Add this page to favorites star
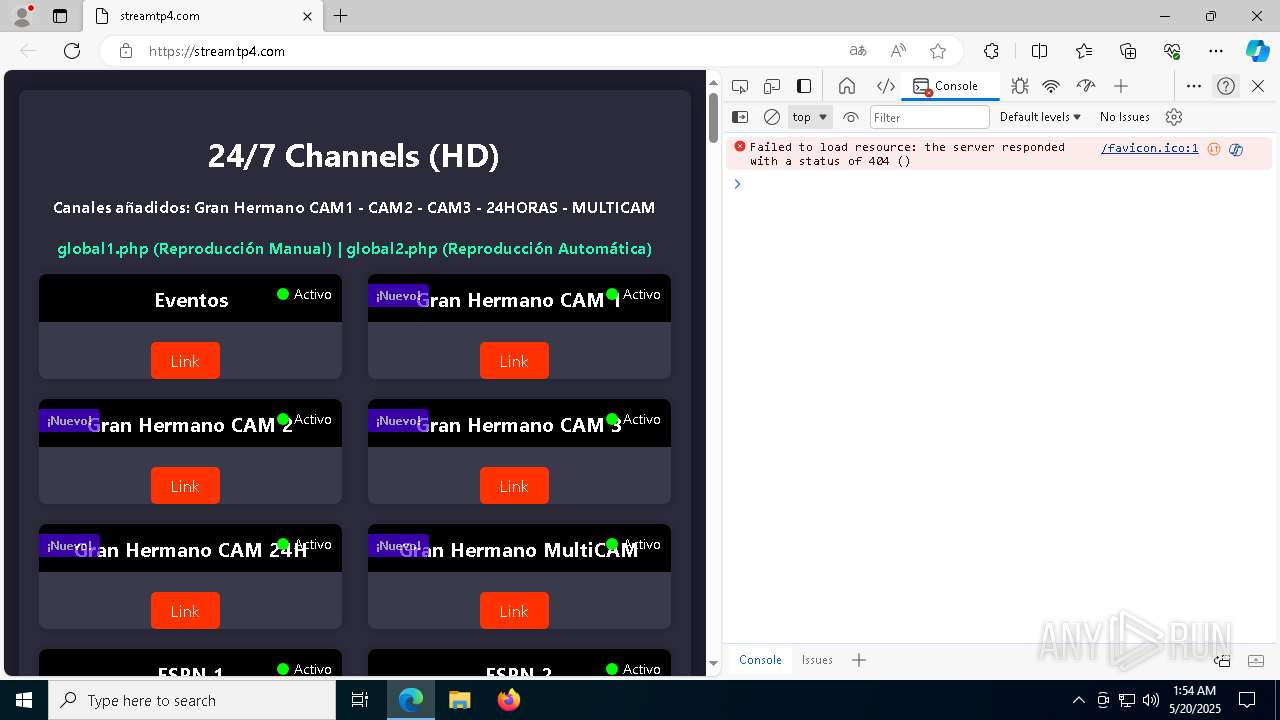Image resolution: width=1280 pixels, height=720 pixels. [938, 51]
